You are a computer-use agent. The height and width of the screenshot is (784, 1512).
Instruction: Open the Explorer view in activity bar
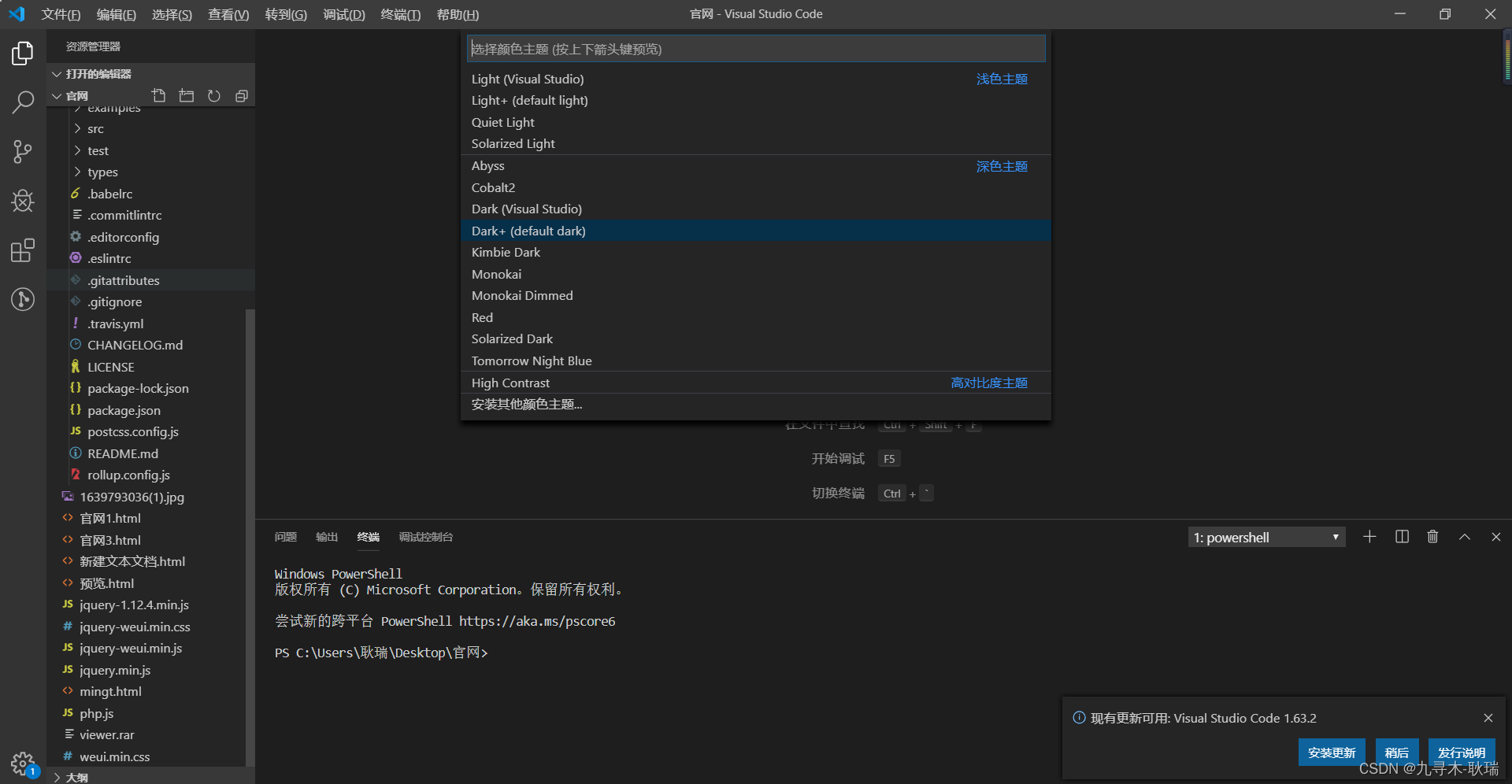tap(23, 53)
